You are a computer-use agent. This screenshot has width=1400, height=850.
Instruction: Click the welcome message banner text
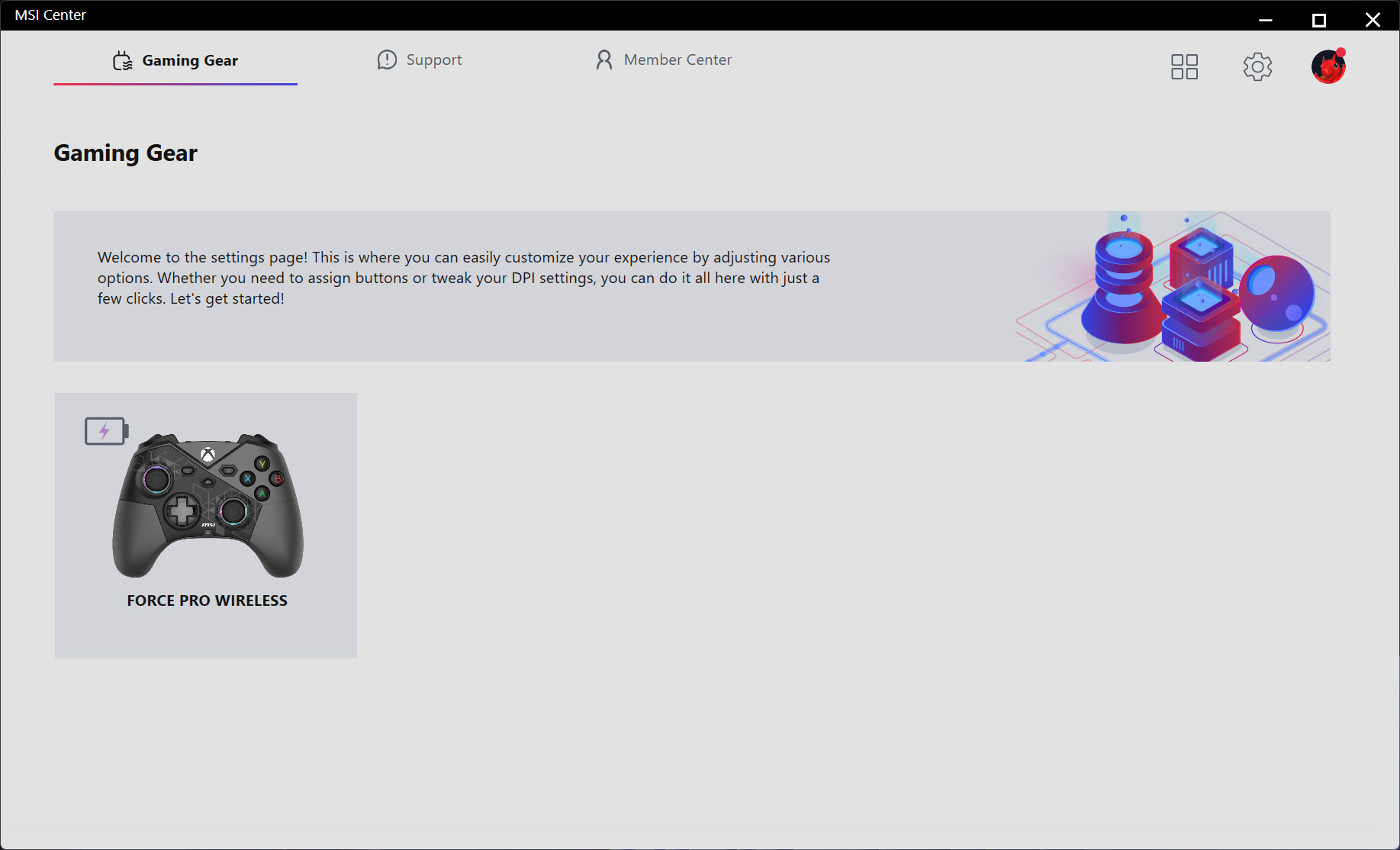[x=463, y=278]
